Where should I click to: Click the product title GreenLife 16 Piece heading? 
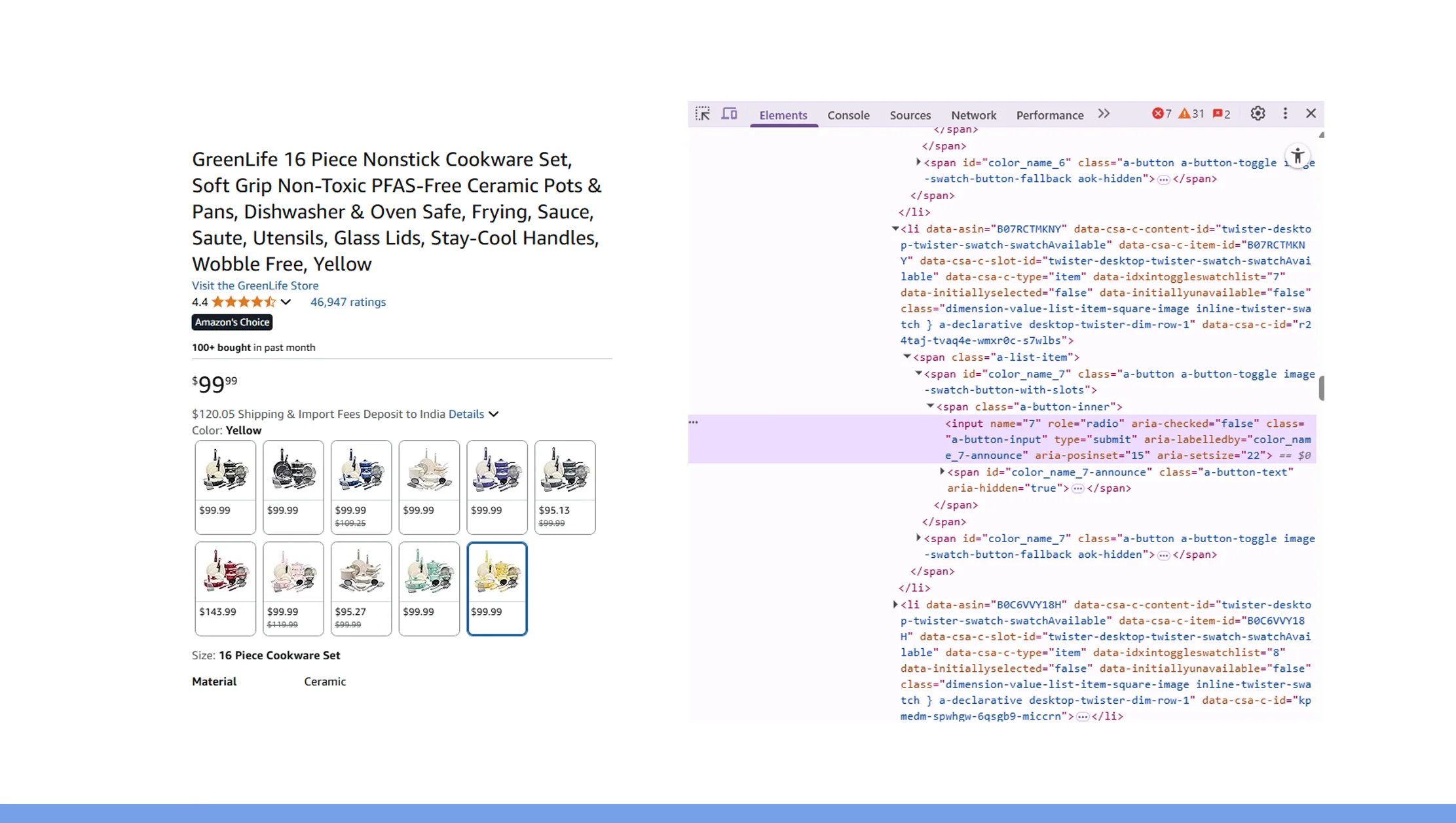(x=397, y=211)
